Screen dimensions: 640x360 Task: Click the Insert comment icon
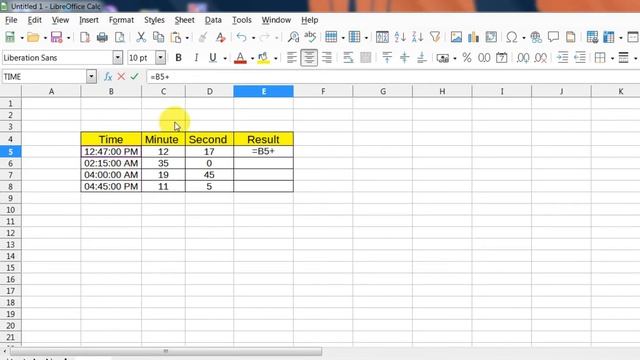[553, 37]
